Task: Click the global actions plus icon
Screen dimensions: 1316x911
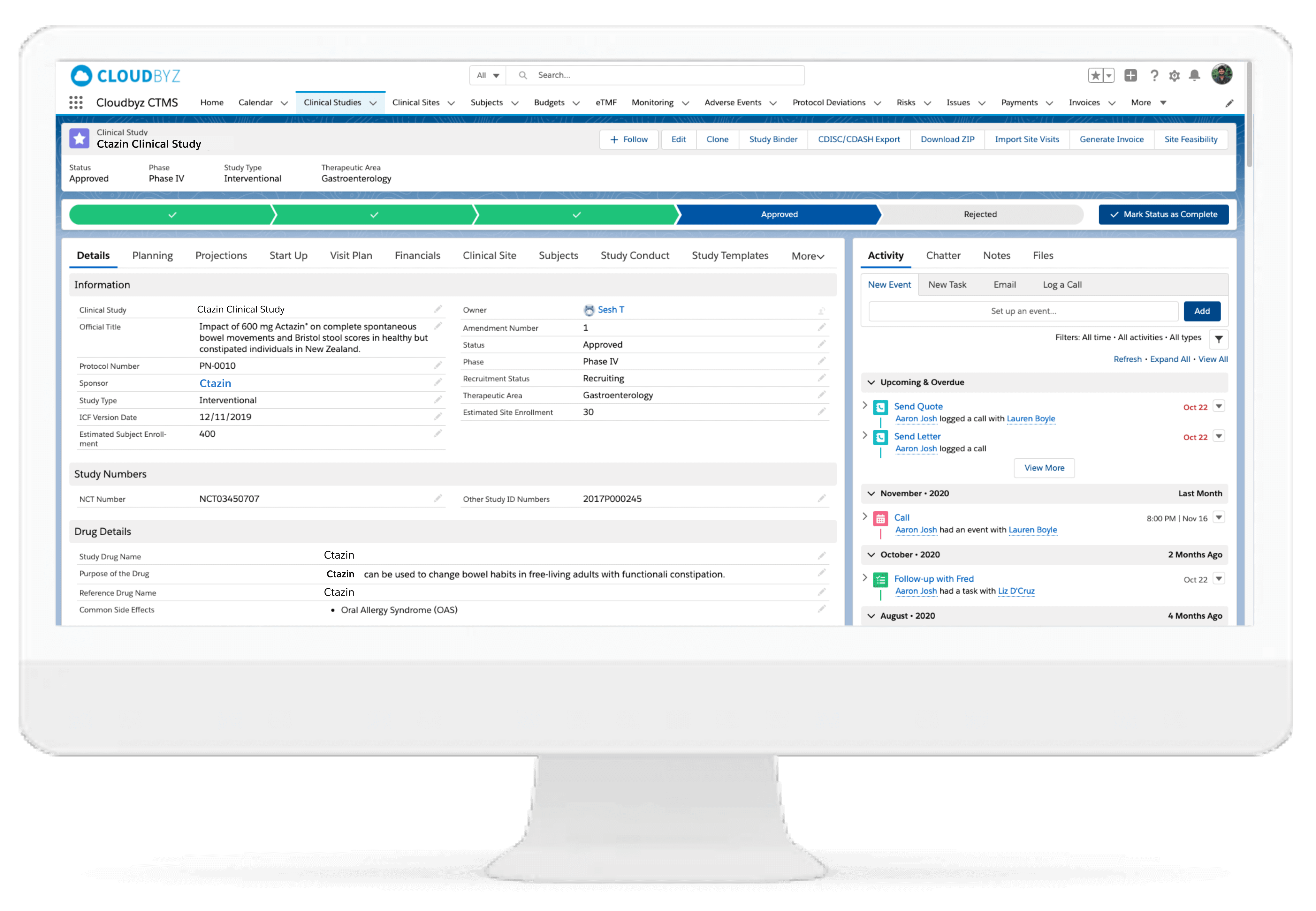Action: (1130, 75)
